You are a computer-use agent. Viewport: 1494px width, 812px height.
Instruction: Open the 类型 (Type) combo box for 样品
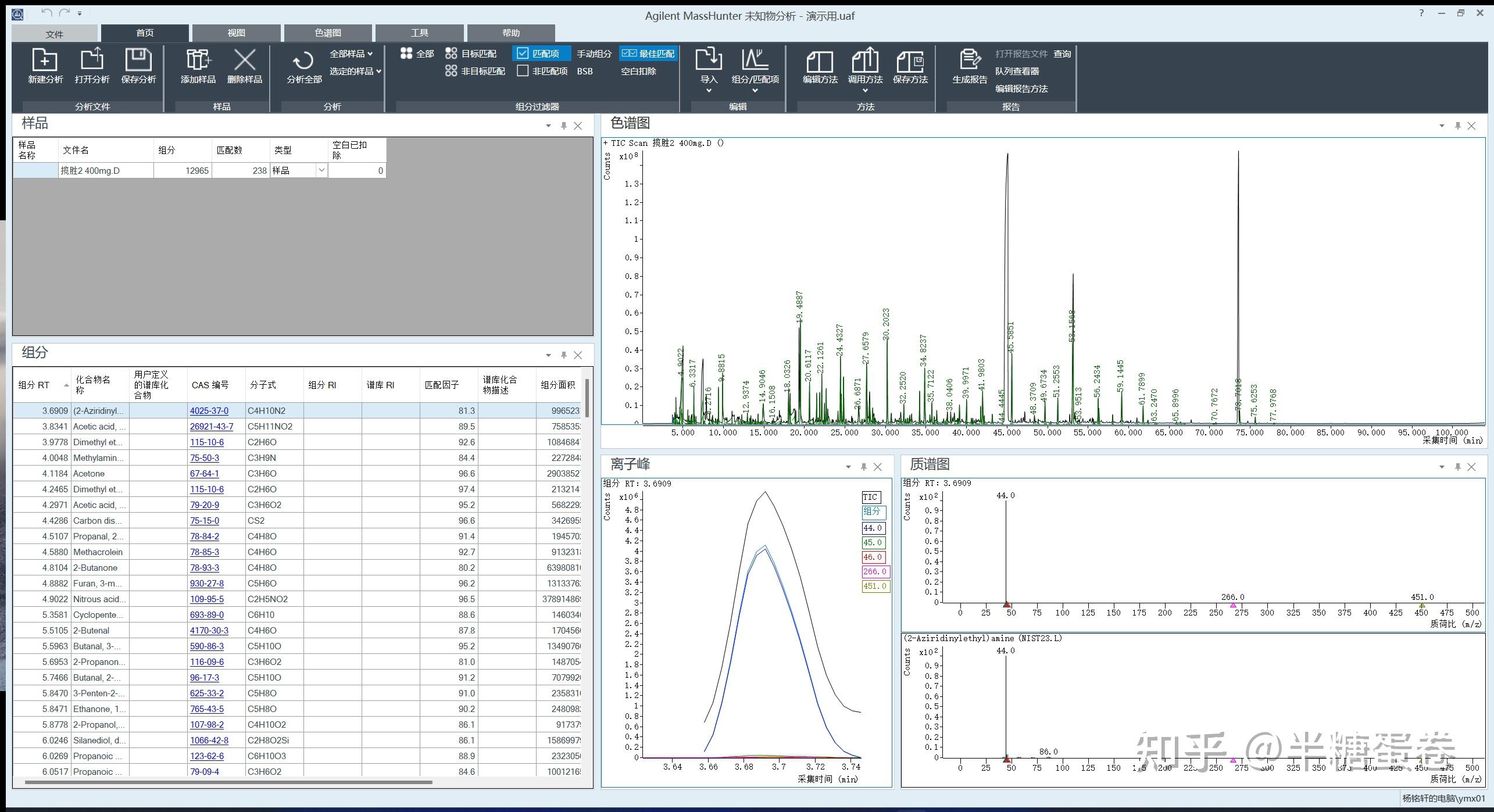(321, 170)
